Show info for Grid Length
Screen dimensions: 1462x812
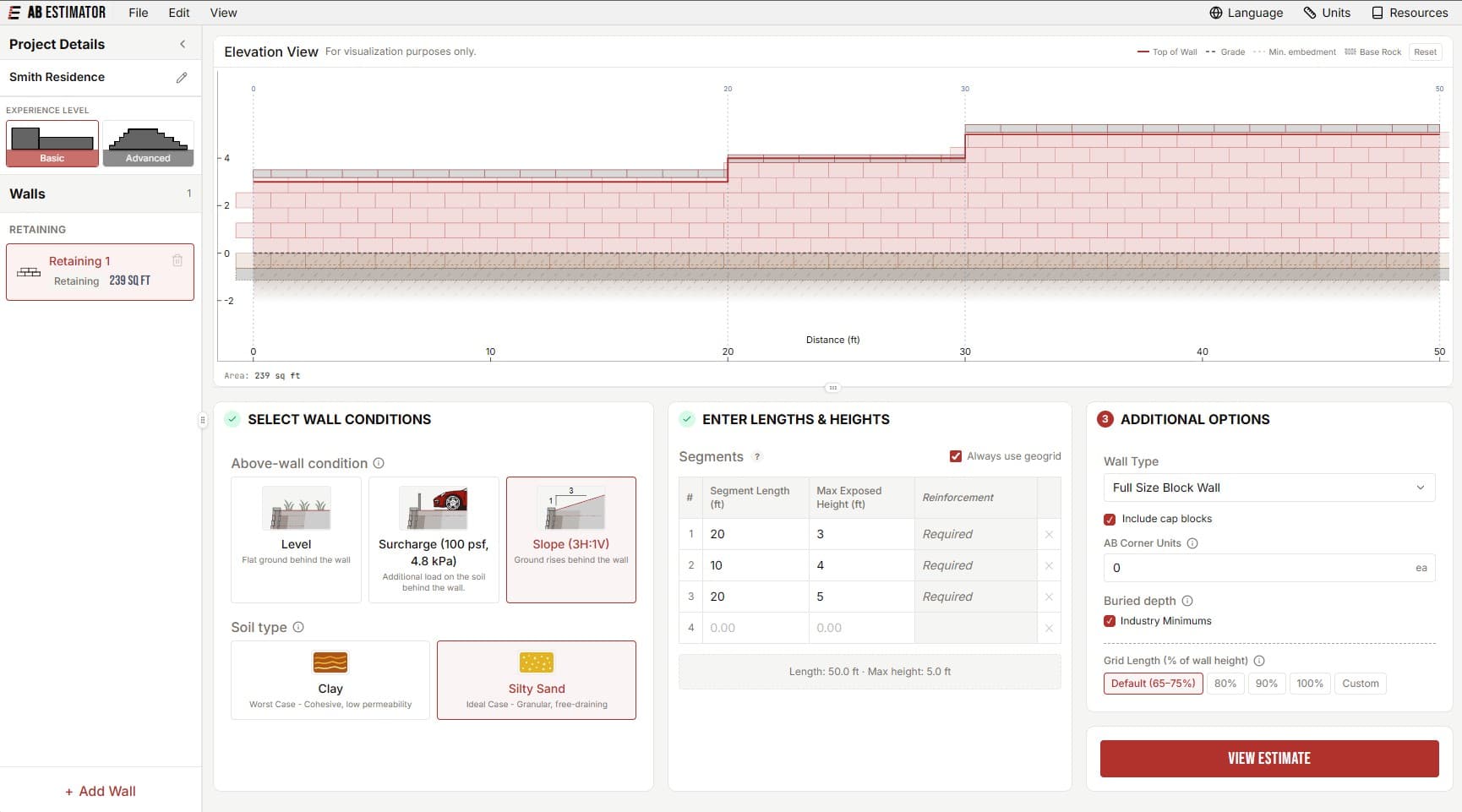[x=1259, y=661]
